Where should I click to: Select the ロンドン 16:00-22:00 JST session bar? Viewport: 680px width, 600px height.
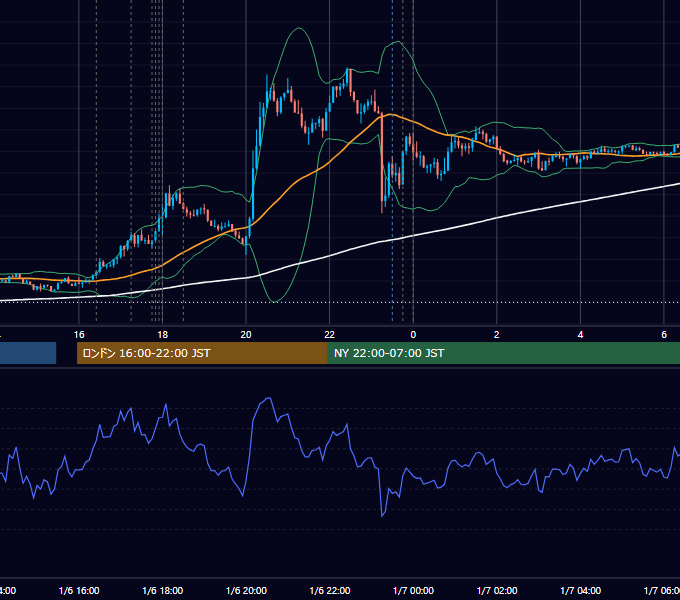[202, 353]
